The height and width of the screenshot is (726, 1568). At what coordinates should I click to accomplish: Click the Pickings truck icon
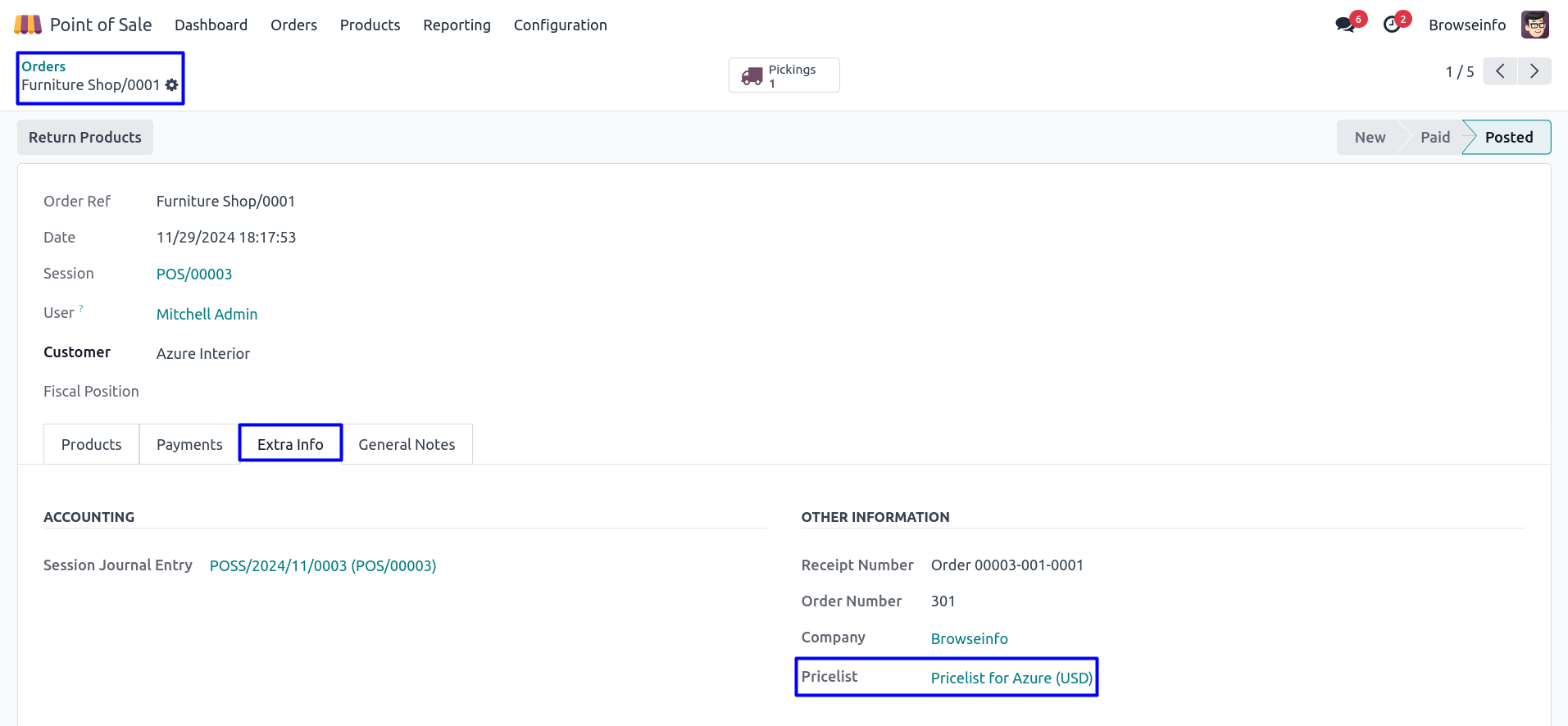pos(752,76)
